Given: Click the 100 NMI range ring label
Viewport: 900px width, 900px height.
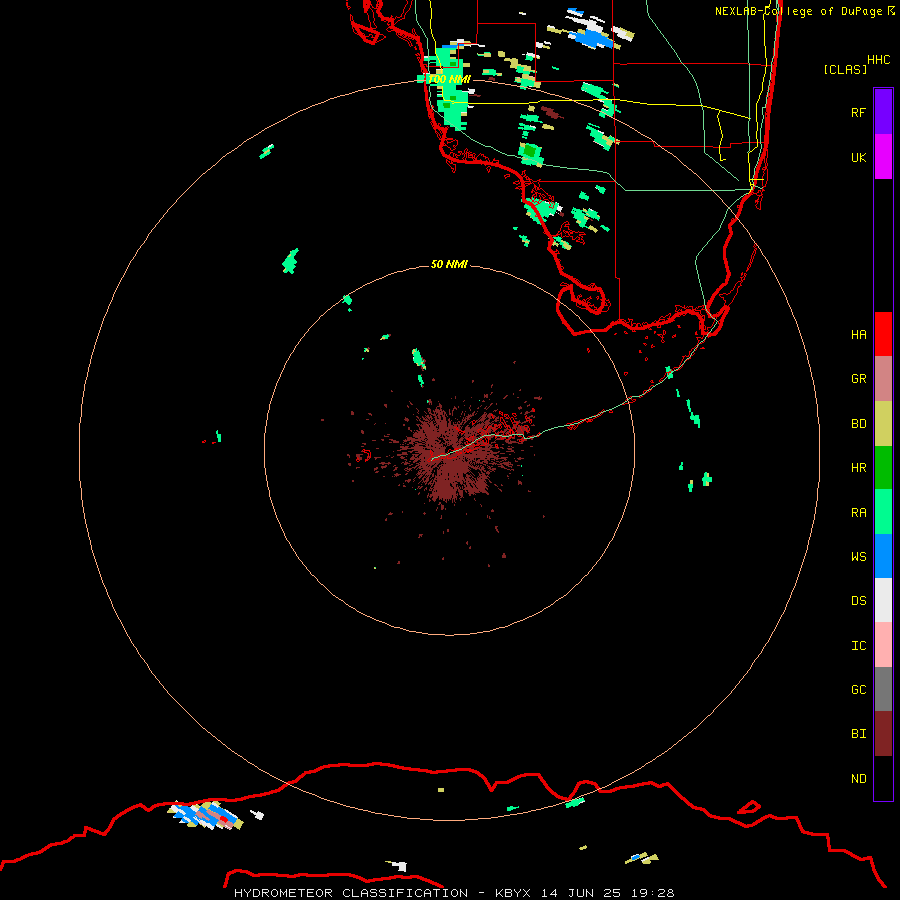Looking at the screenshot, I should [x=449, y=79].
